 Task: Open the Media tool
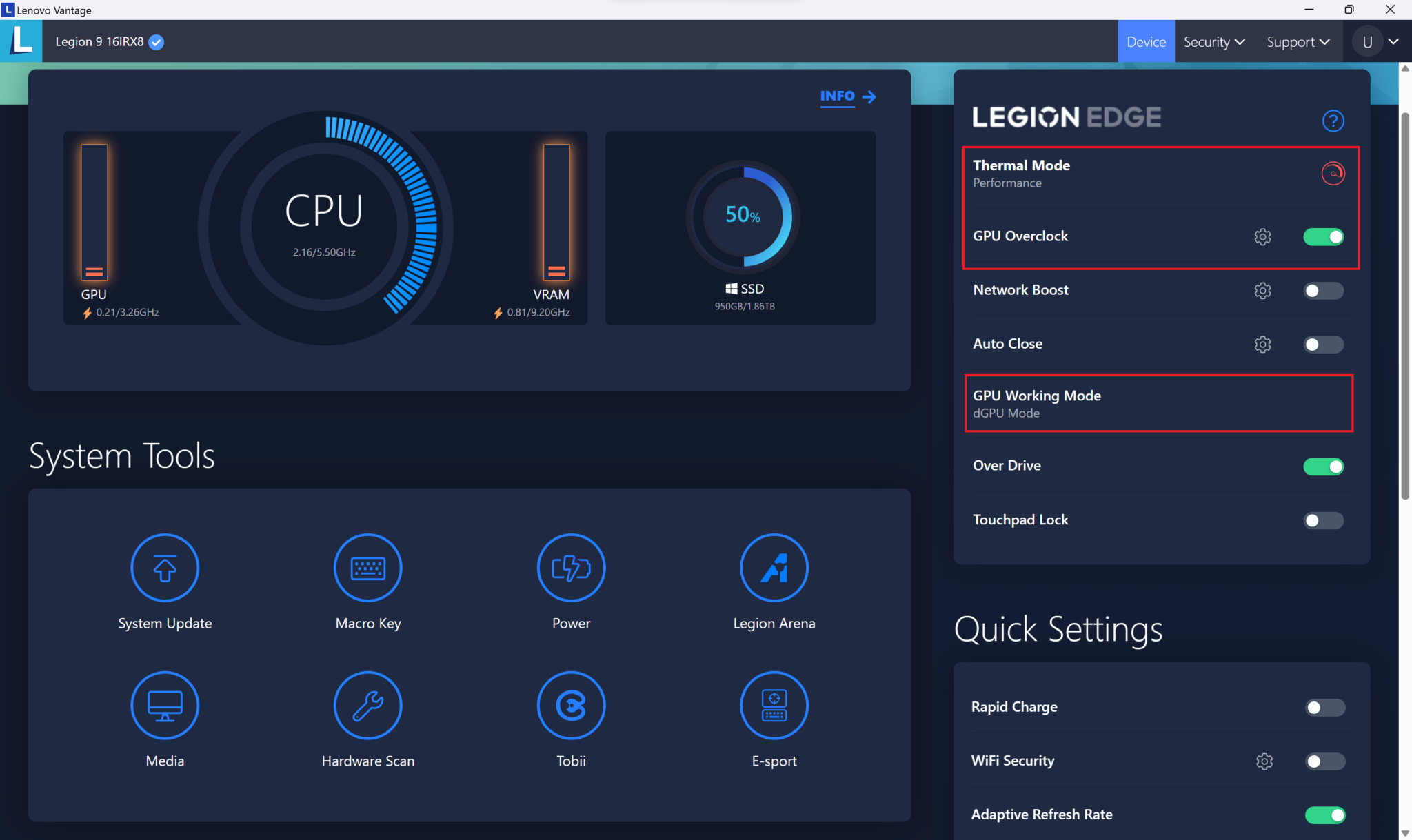point(165,706)
